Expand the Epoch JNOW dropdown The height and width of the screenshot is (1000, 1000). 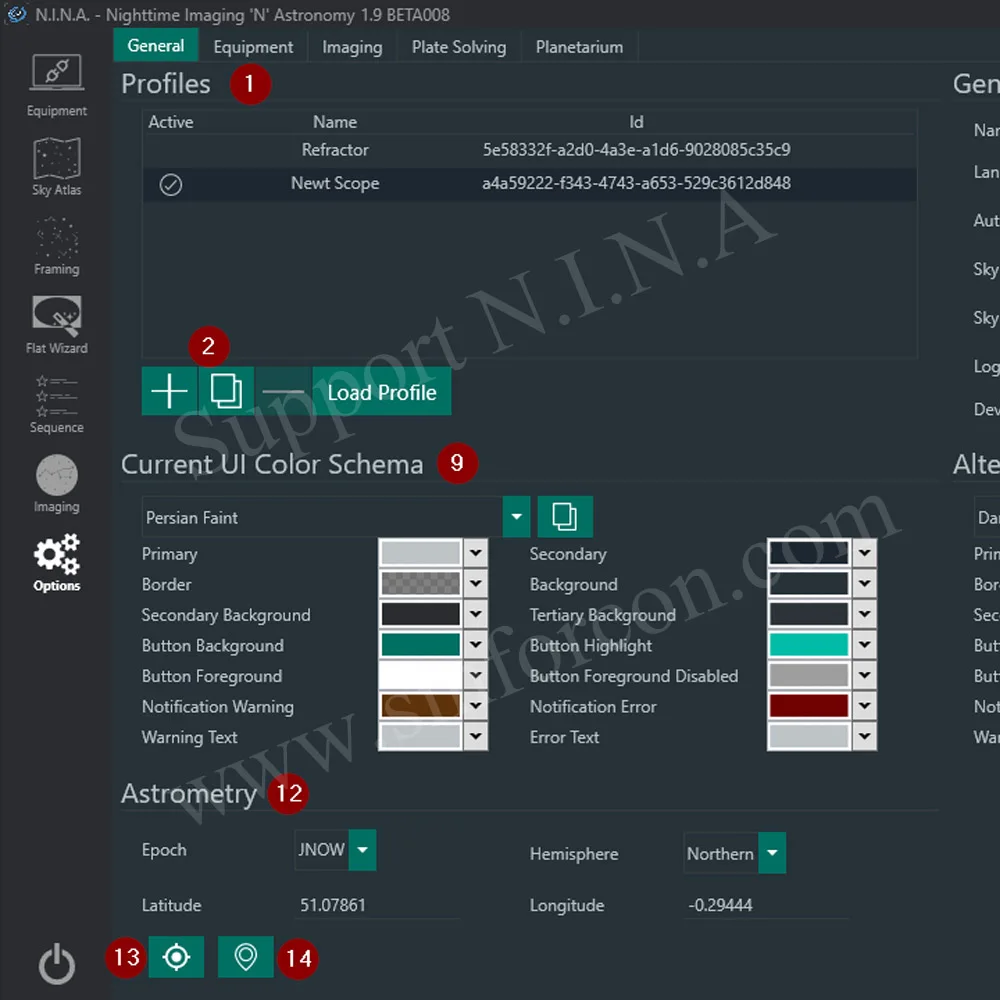point(362,849)
